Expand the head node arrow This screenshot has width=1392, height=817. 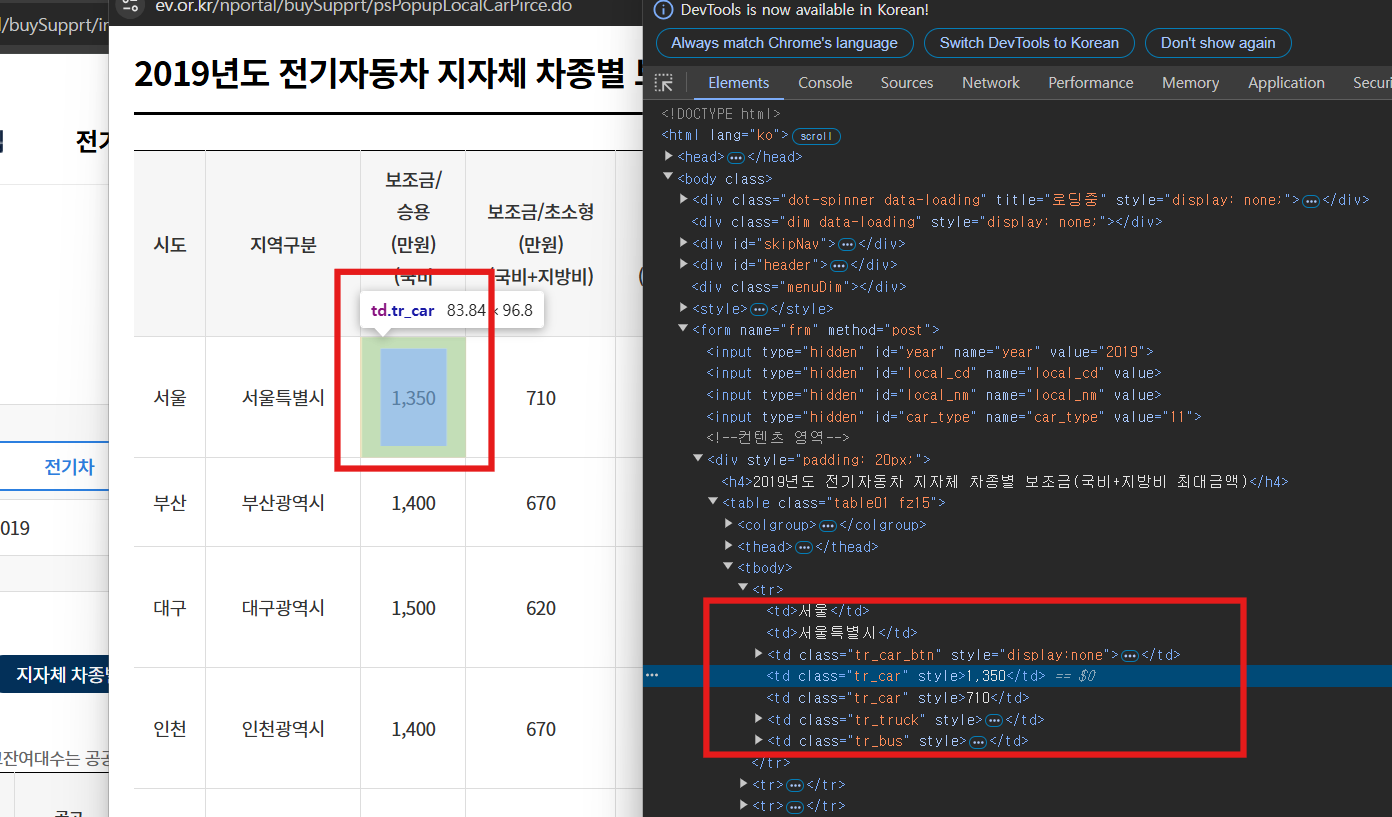pos(668,156)
